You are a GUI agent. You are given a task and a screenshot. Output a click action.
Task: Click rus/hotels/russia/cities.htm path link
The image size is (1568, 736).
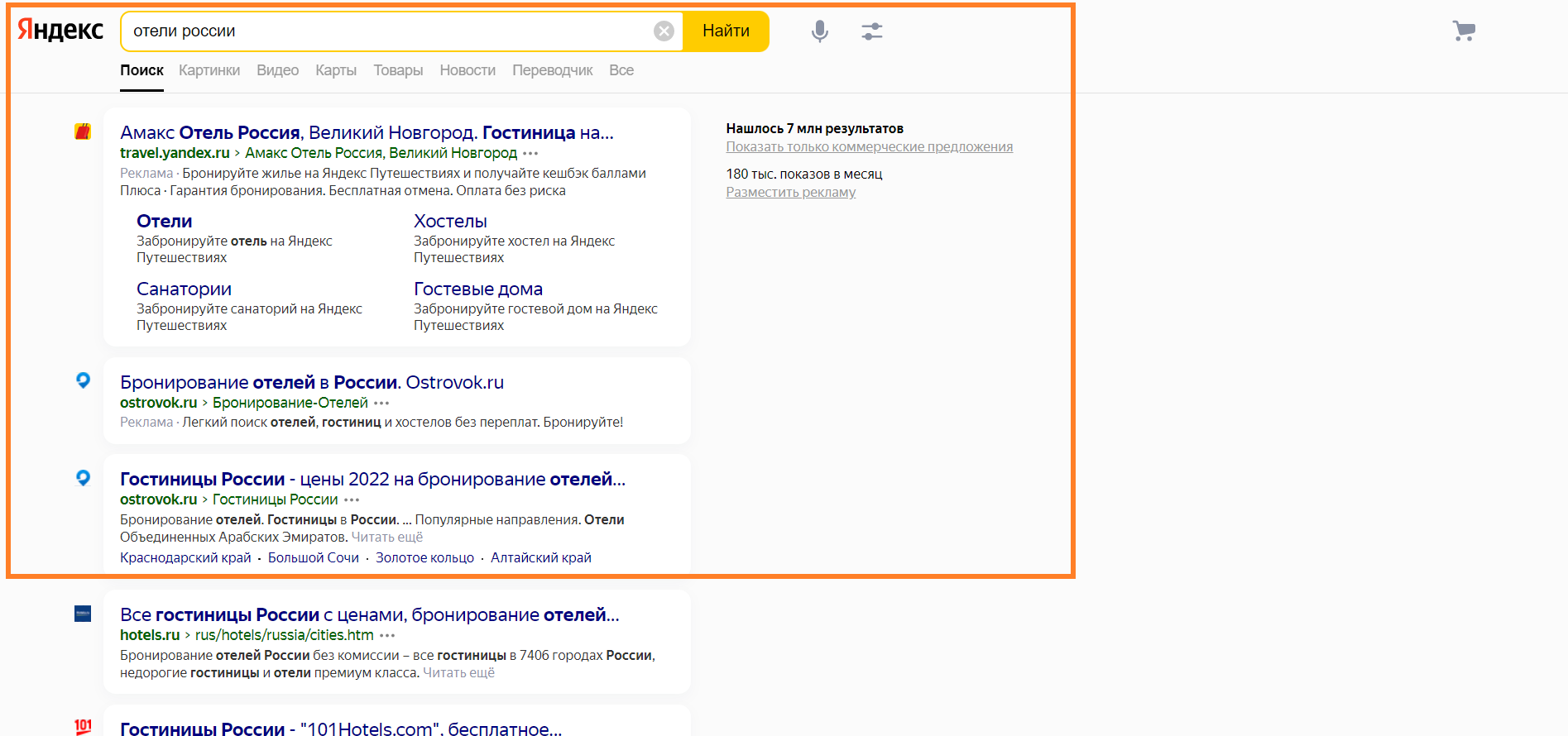[x=285, y=635]
